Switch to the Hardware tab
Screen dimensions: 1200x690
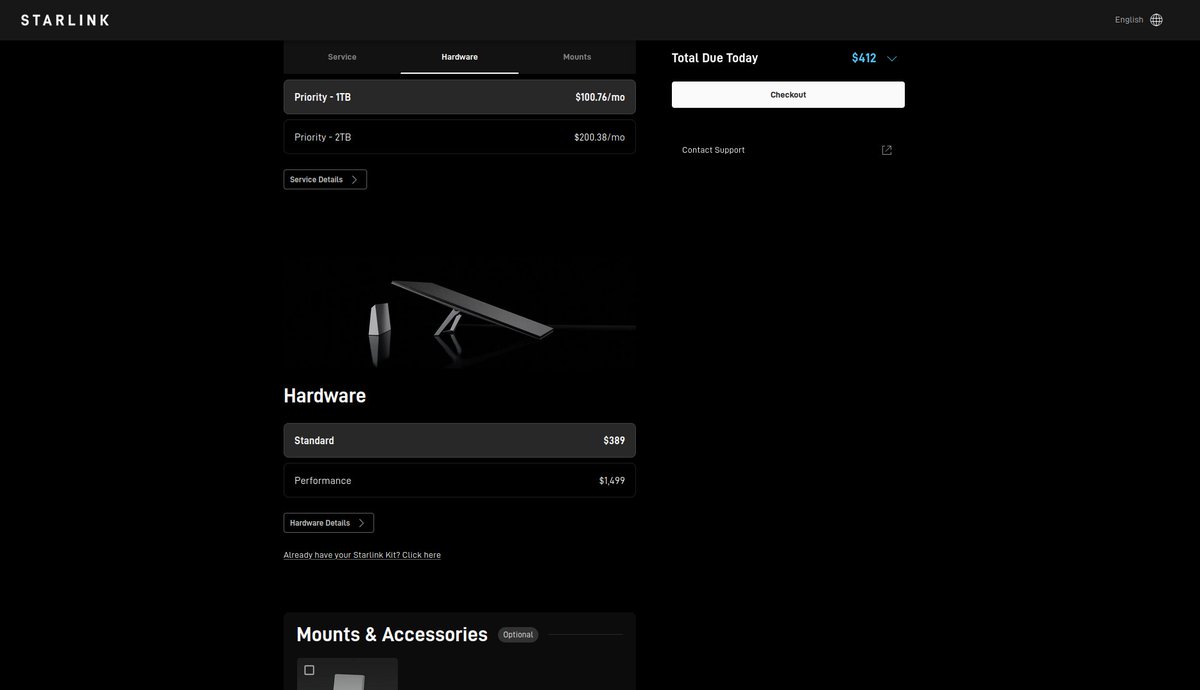click(460, 57)
